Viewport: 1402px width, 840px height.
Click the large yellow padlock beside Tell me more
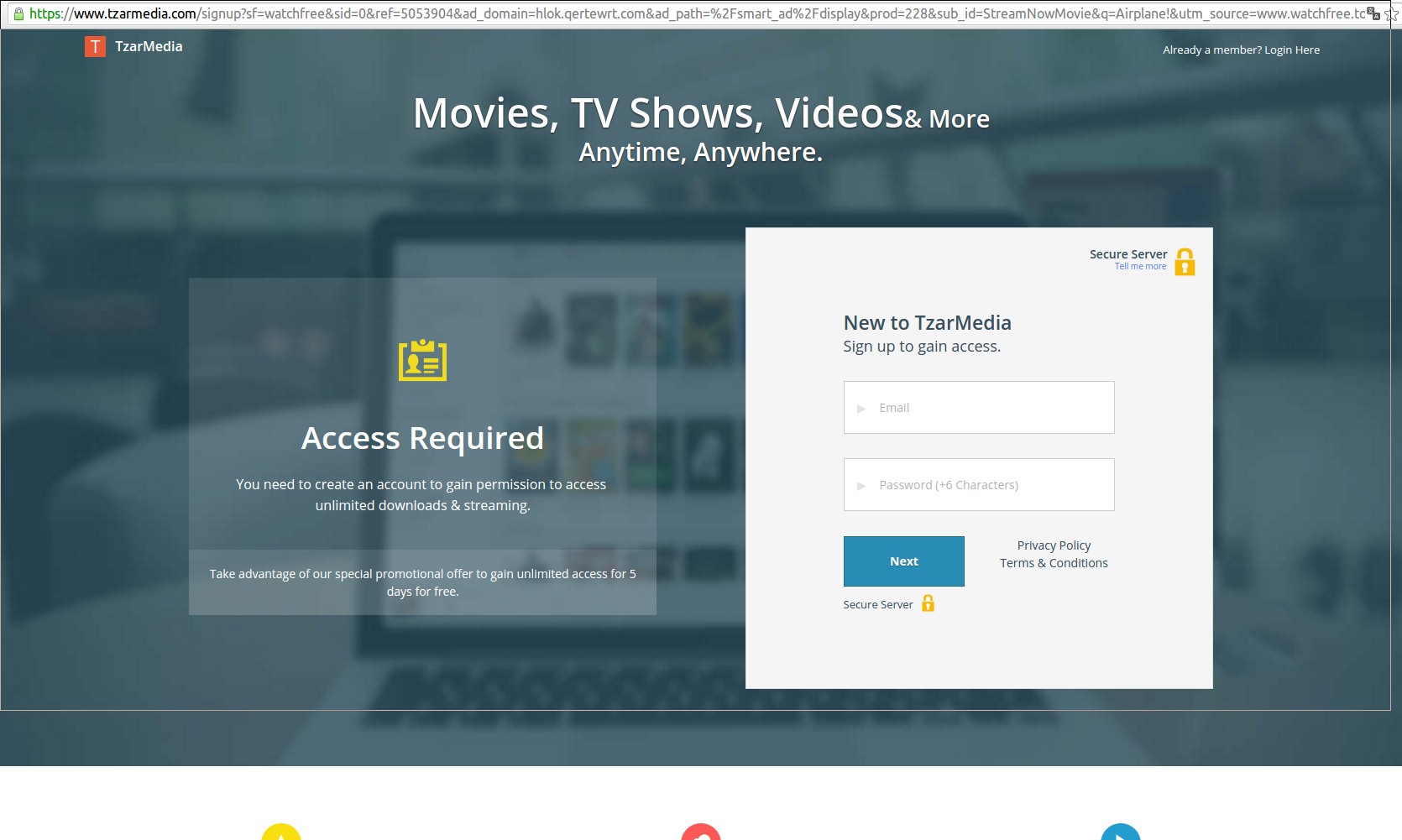pos(1185,261)
